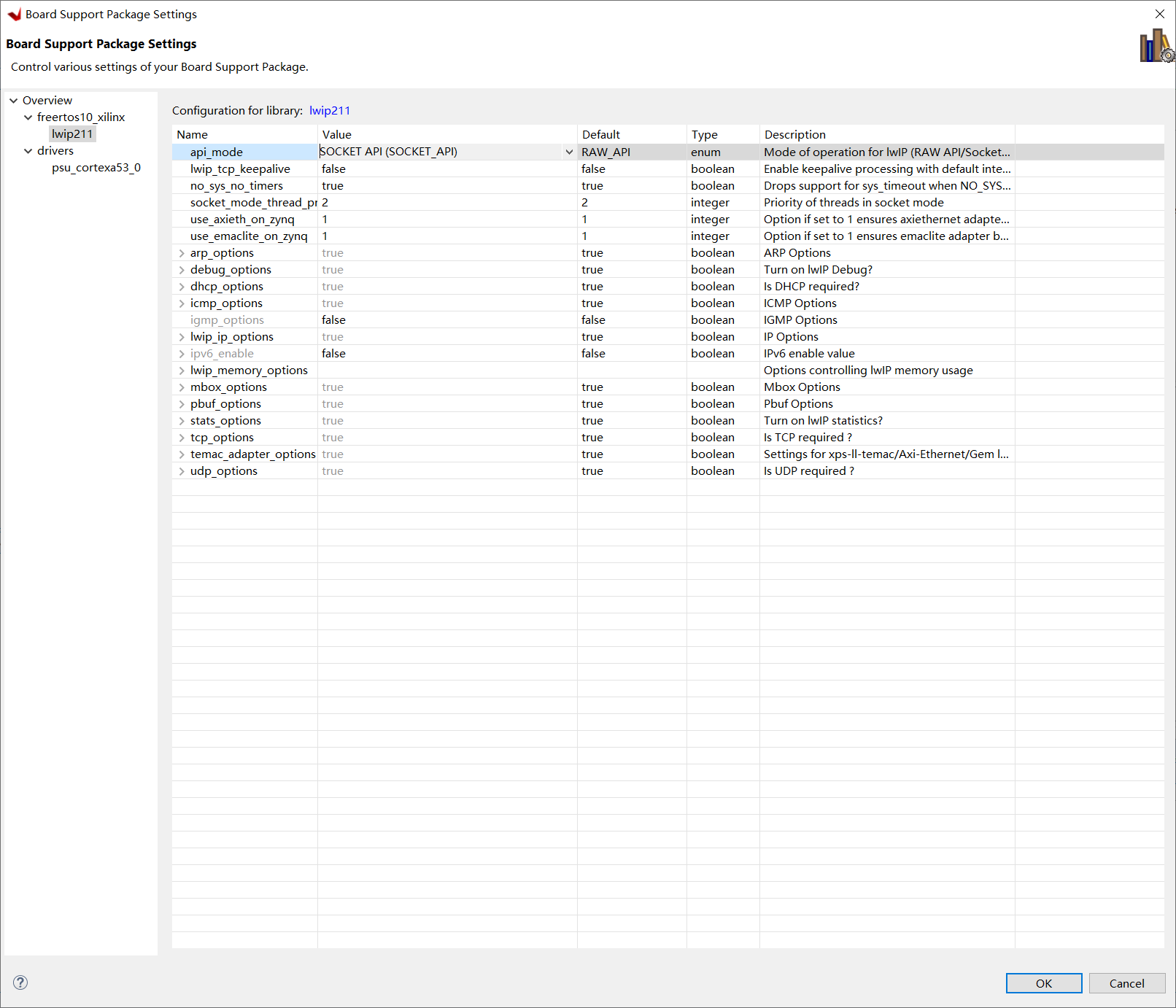Select psu_cortexa53_0 in the tree
This screenshot has height=1008, width=1176.
(96, 168)
